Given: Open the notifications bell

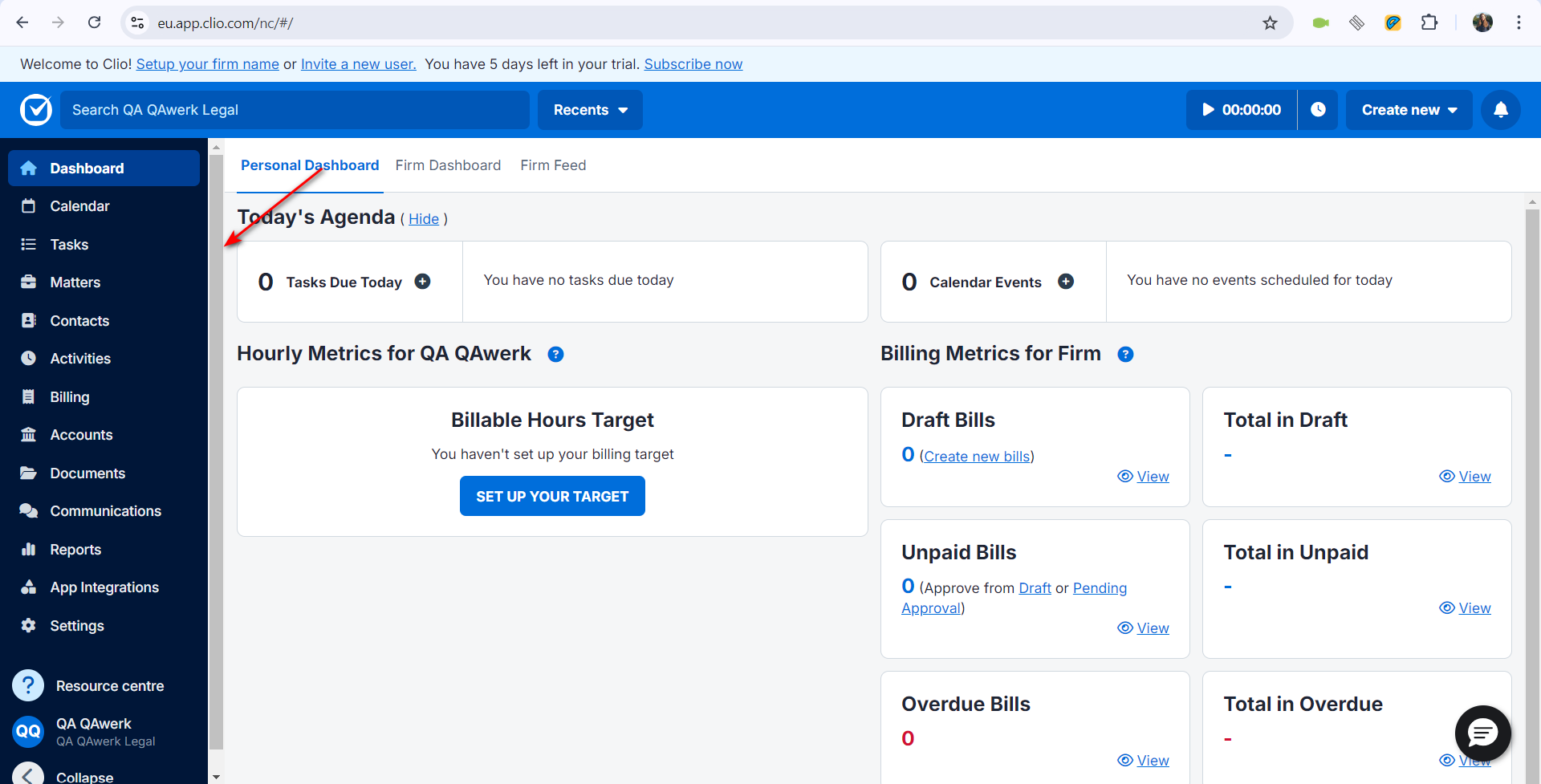Looking at the screenshot, I should [x=1501, y=110].
